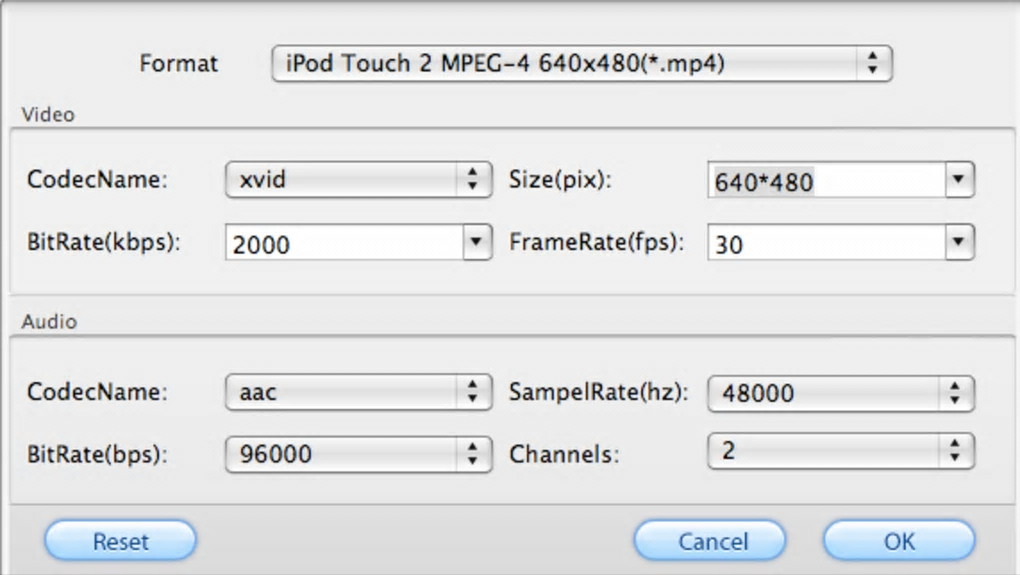Click the stepper arrows on aac popup
Viewport: 1020px width, 575px height.
473,392
